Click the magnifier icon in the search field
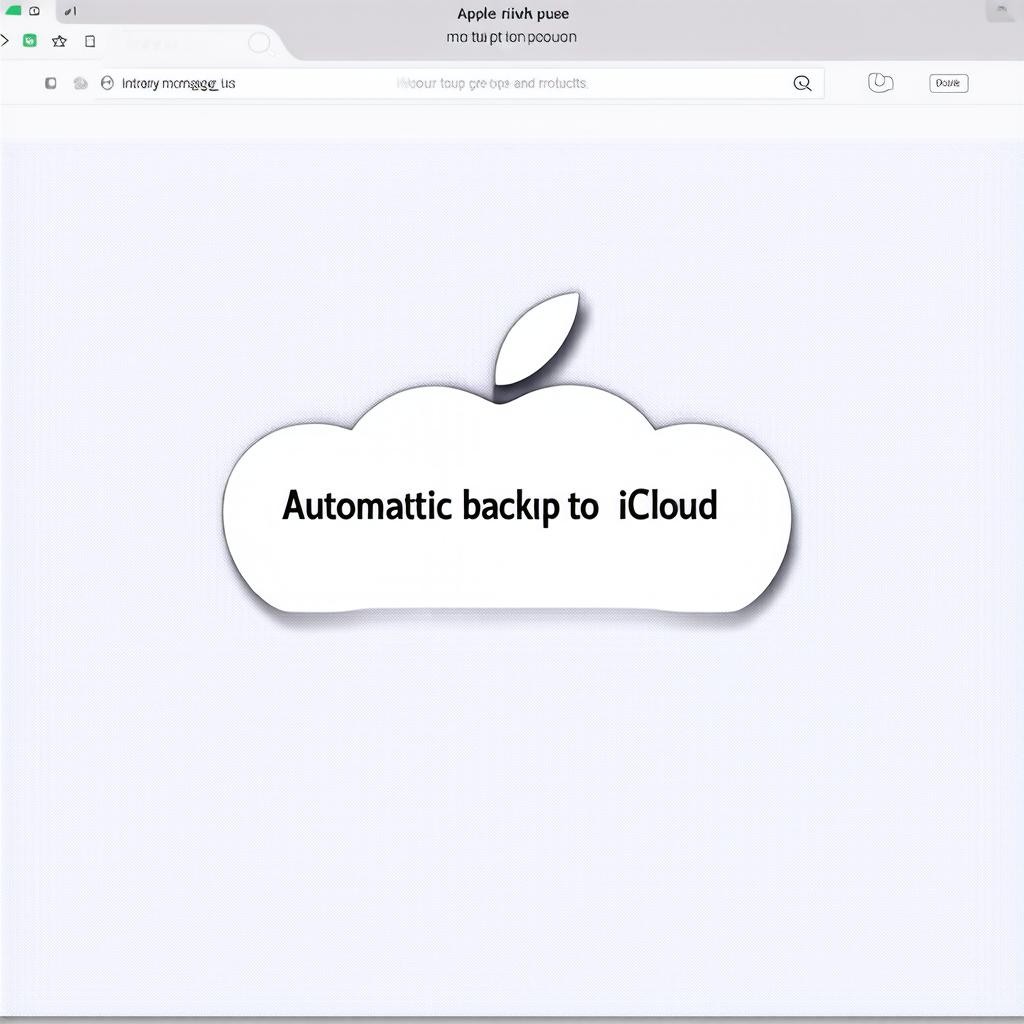Screen dimensions: 1024x1024 click(x=802, y=84)
